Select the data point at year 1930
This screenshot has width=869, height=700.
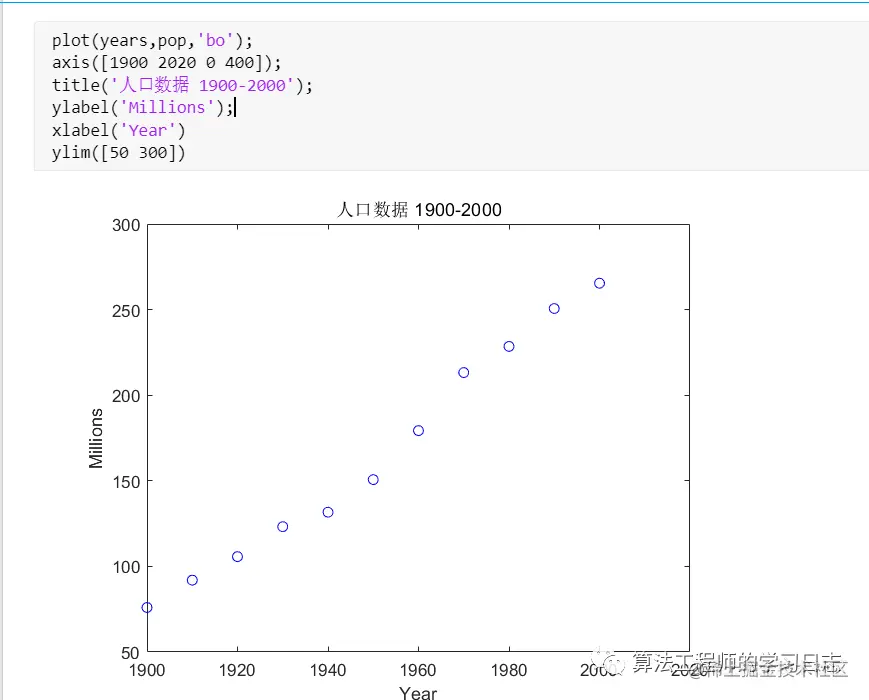(x=283, y=527)
